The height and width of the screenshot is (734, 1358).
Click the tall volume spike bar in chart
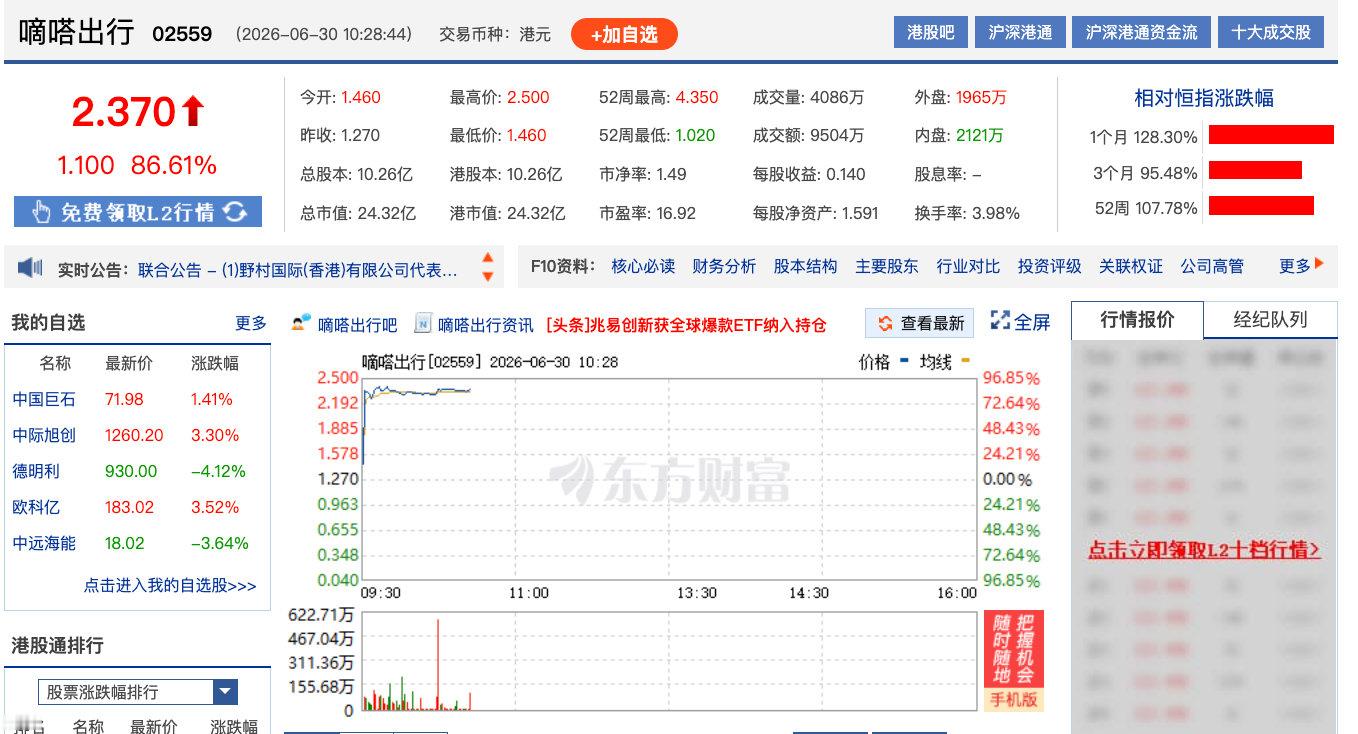(x=438, y=665)
